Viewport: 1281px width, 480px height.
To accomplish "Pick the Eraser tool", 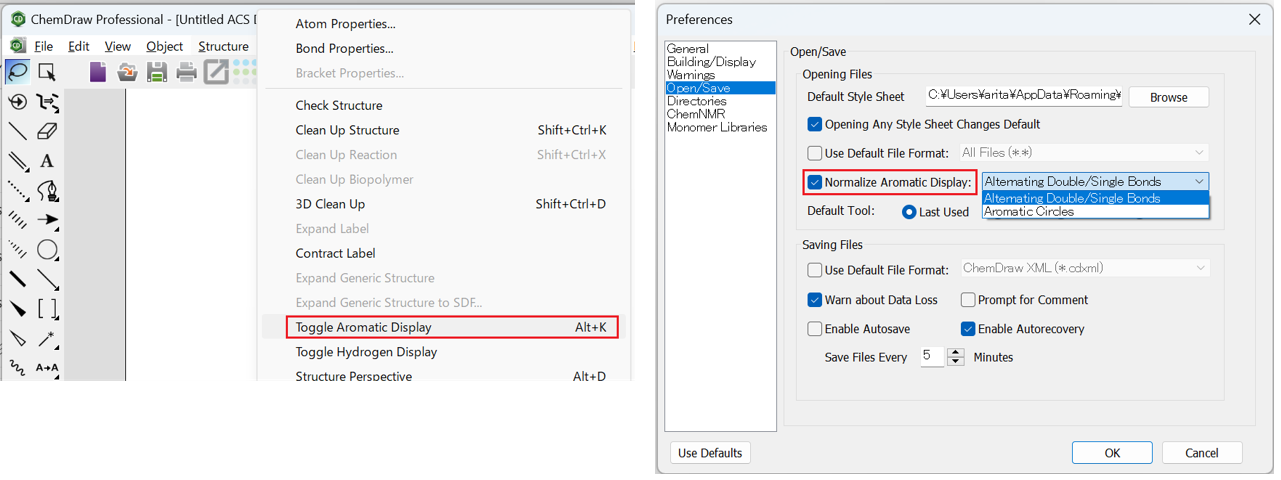I will 47,131.
